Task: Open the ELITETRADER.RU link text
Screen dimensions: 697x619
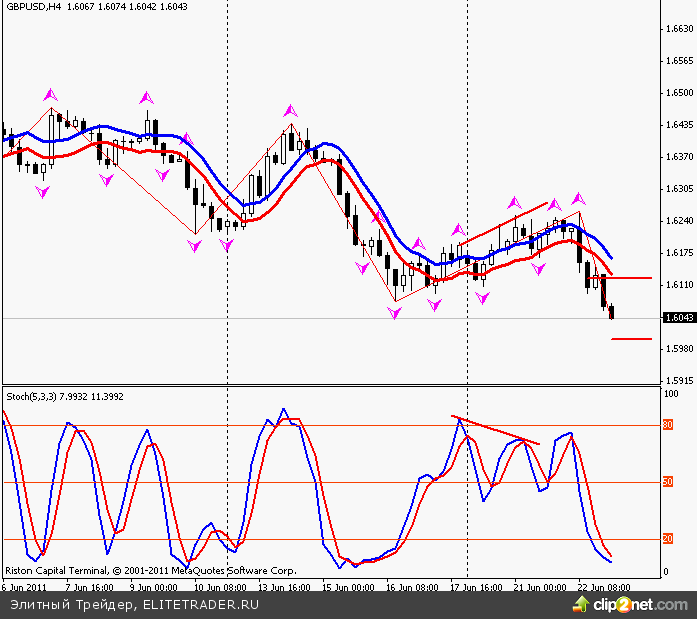Action: (201, 605)
